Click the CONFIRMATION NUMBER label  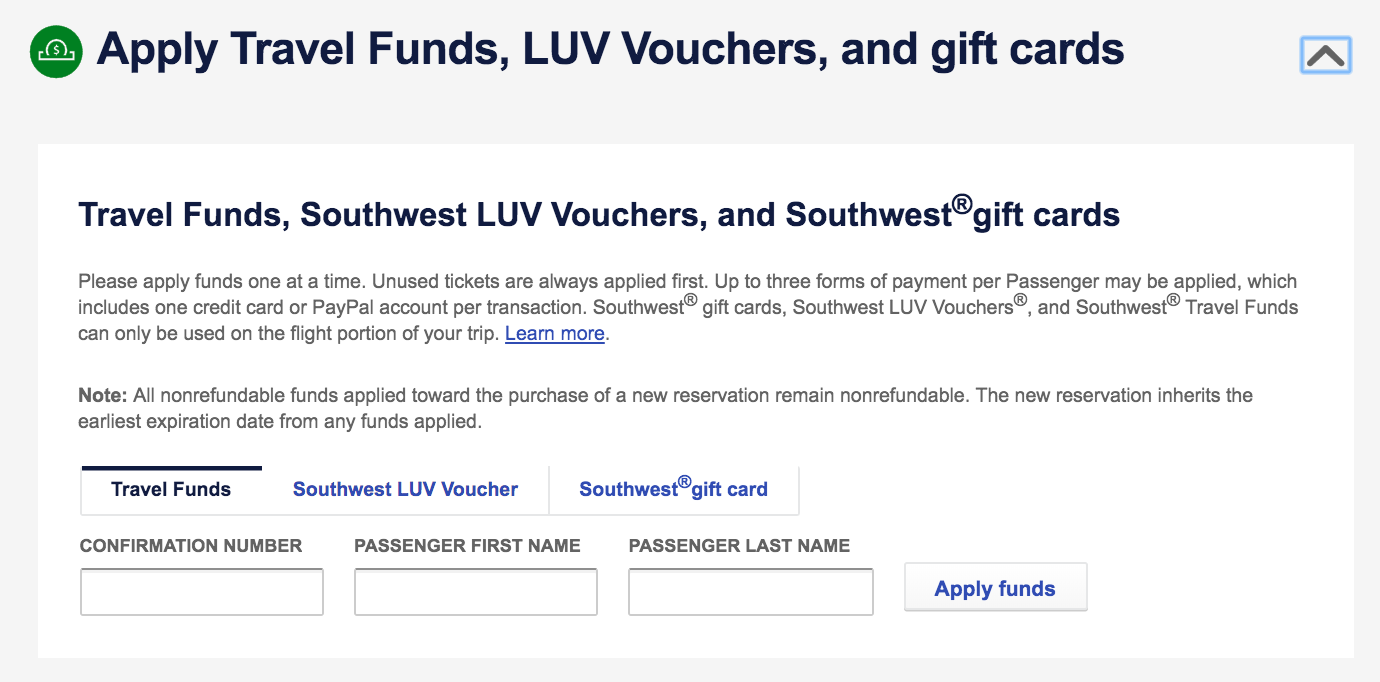191,546
